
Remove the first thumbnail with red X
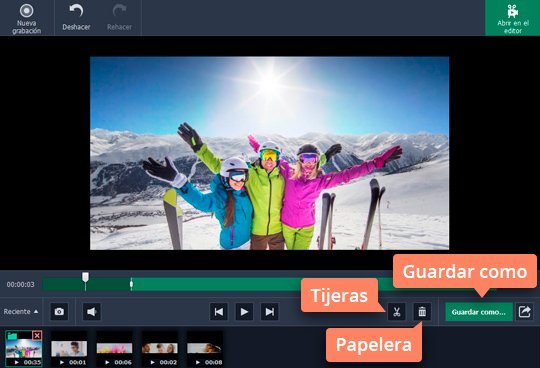click(x=37, y=335)
